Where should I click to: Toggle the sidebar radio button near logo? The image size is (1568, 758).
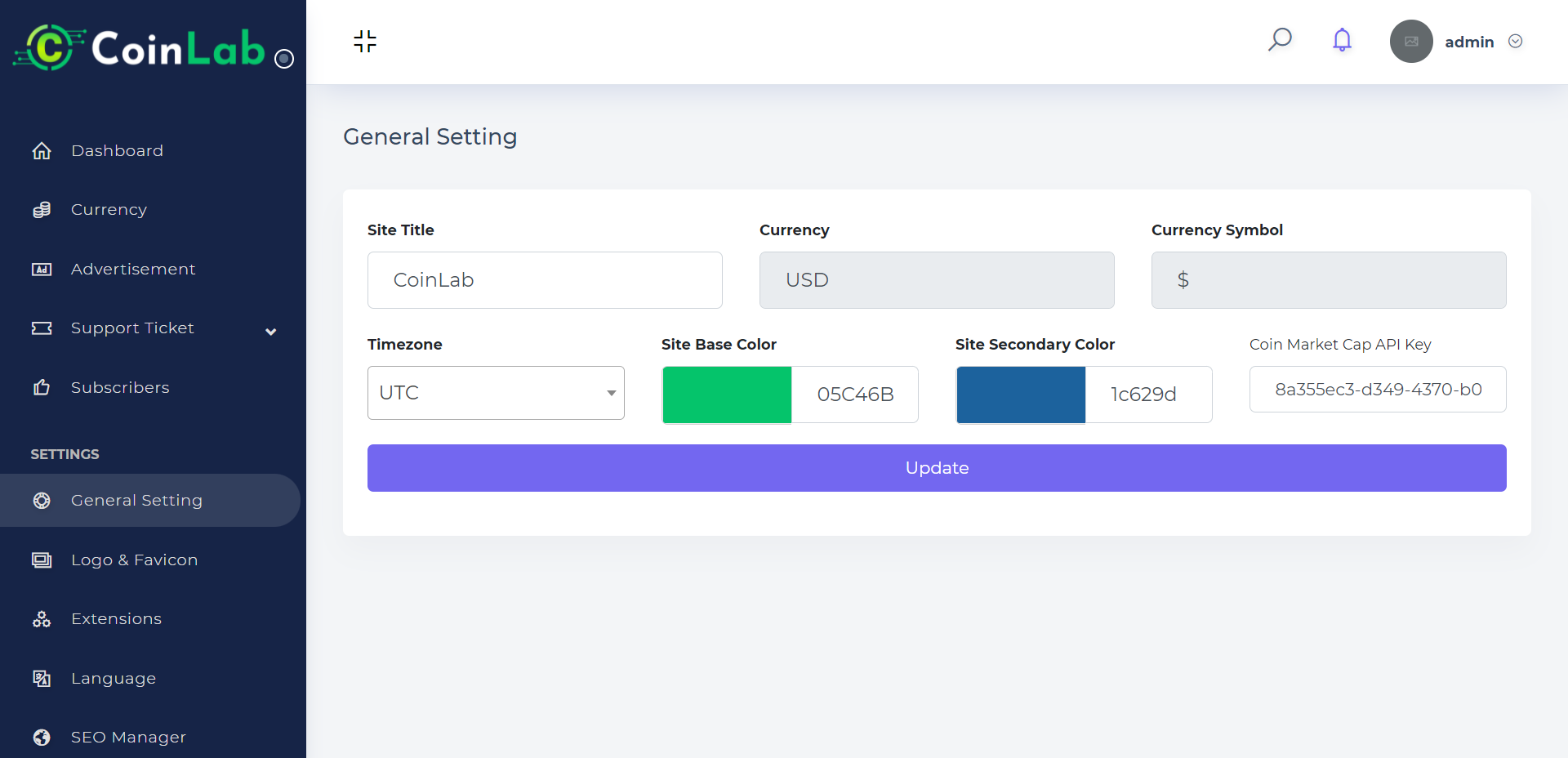tap(284, 59)
